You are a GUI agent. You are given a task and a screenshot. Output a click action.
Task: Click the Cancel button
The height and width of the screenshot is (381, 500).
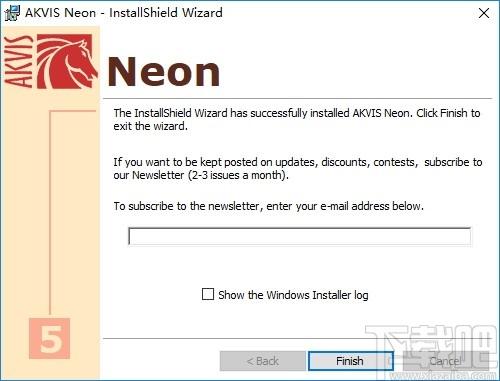pyautogui.click(x=445, y=361)
